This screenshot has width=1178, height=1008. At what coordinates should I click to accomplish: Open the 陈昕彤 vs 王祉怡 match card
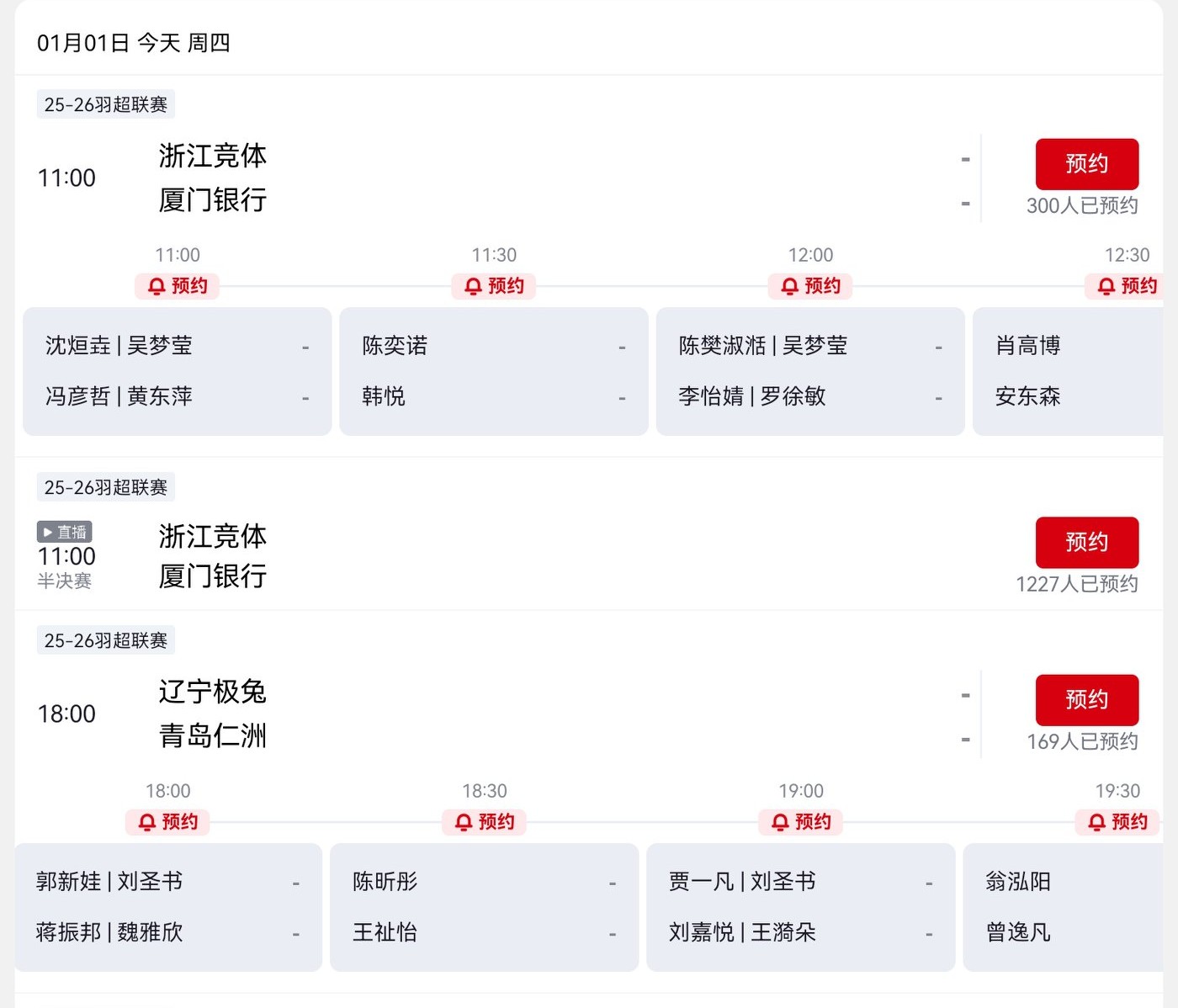point(485,907)
